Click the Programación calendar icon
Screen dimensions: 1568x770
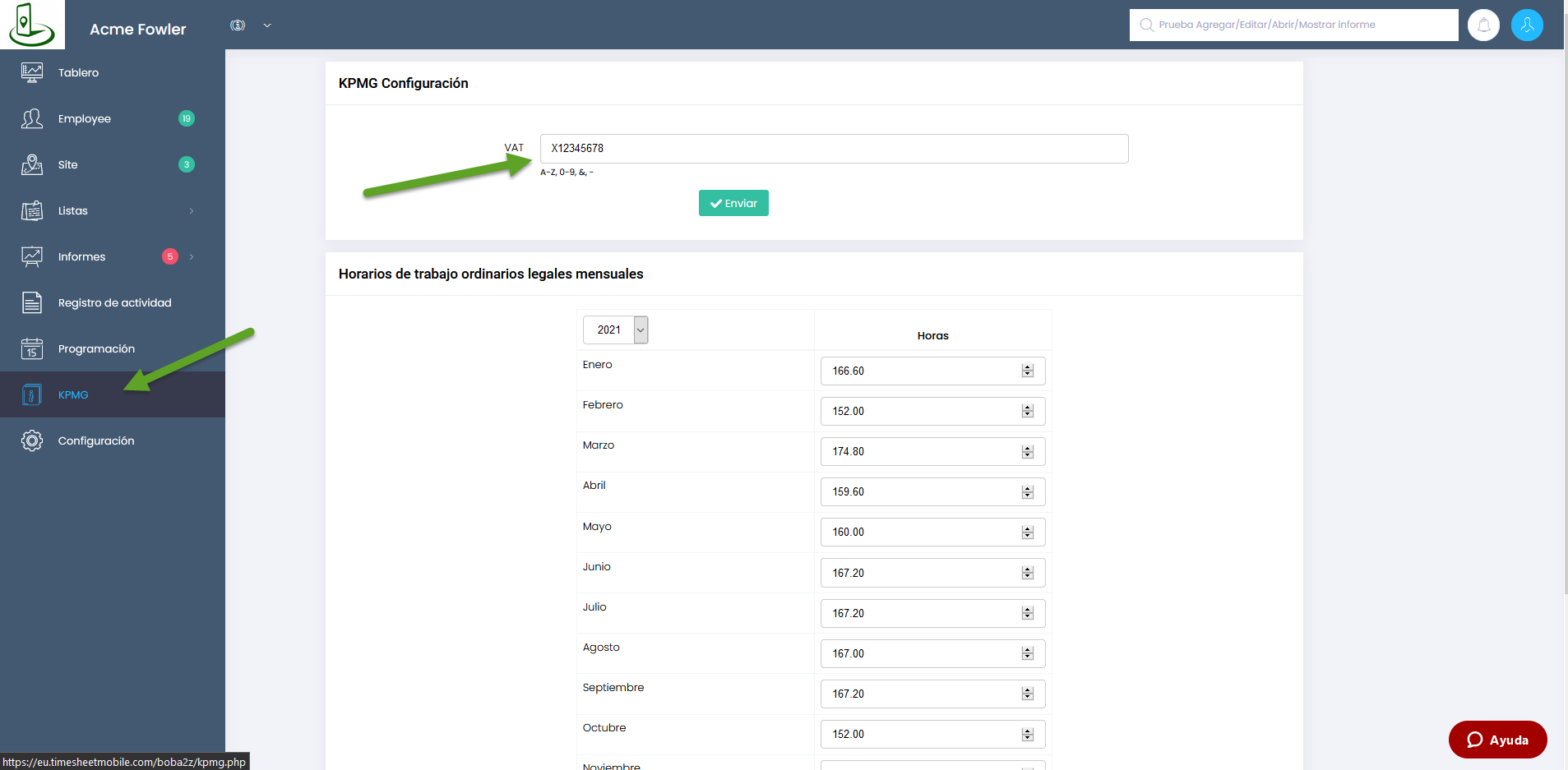pyautogui.click(x=32, y=348)
